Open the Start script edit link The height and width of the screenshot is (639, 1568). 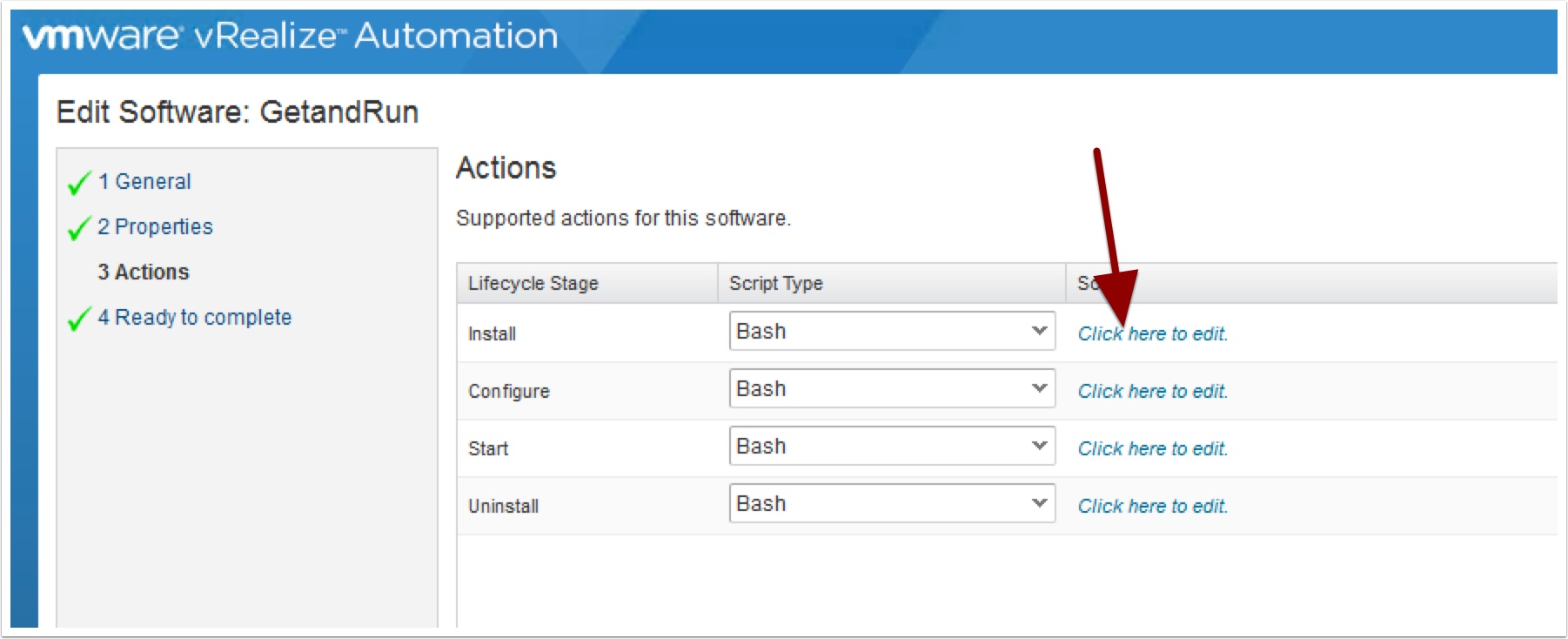[x=1152, y=449]
